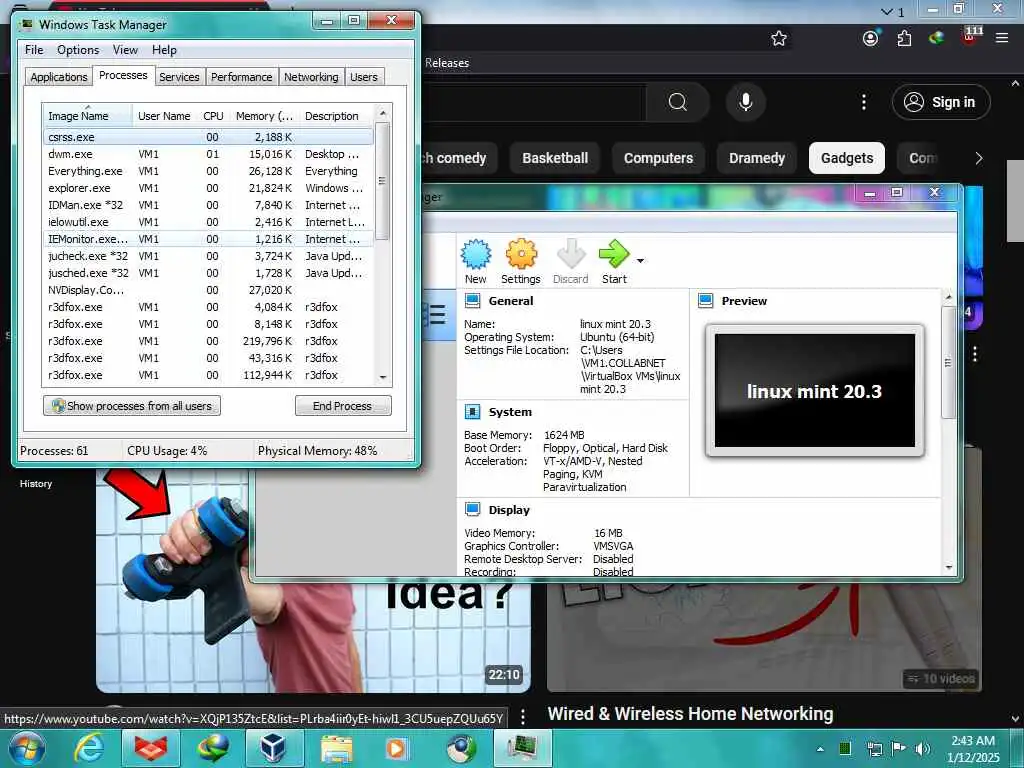Open Task Manager Options menu
The width and height of the screenshot is (1024, 768).
click(x=78, y=50)
